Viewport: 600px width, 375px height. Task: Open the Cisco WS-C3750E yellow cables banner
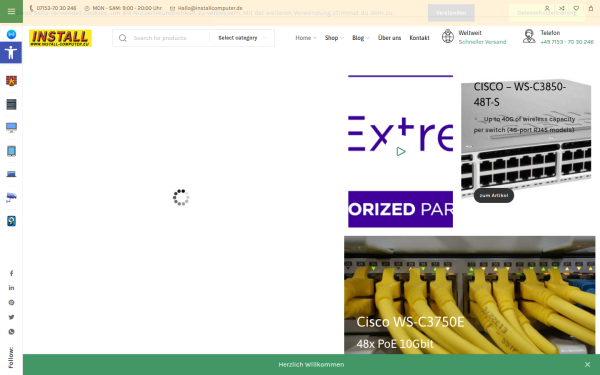pyautogui.click(x=470, y=295)
